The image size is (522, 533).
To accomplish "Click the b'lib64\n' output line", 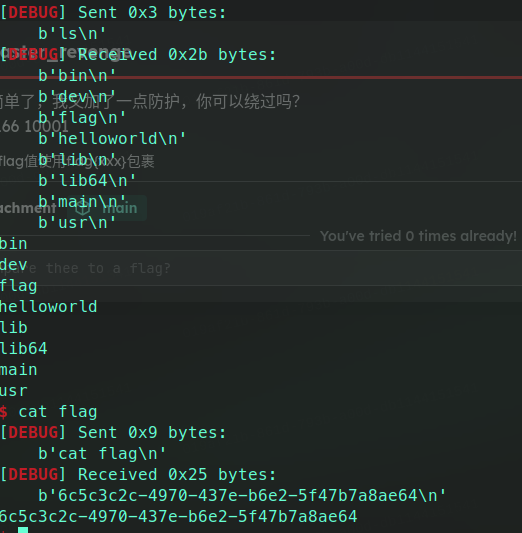I will (87, 180).
